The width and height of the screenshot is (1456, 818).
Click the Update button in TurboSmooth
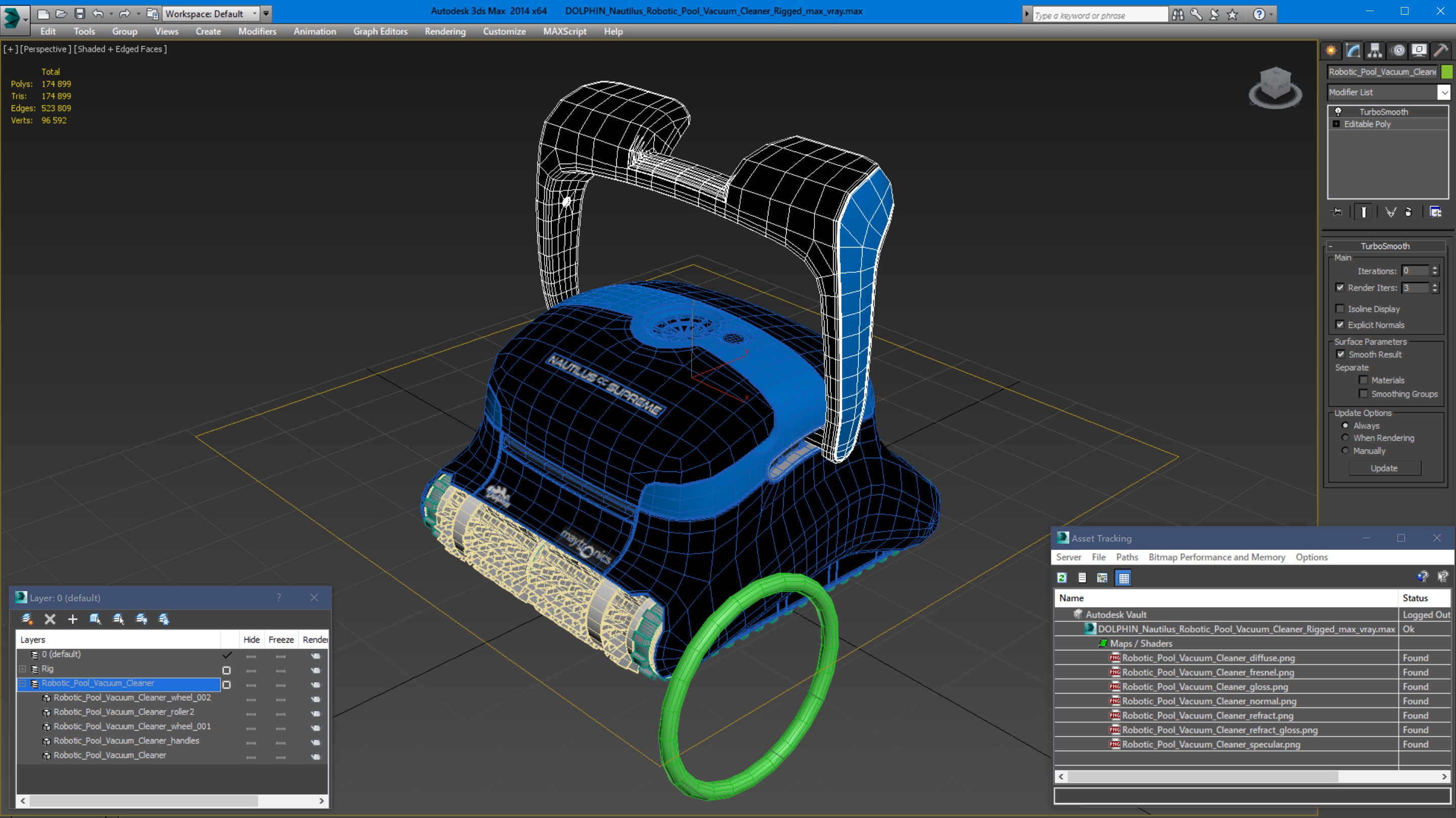click(1384, 468)
